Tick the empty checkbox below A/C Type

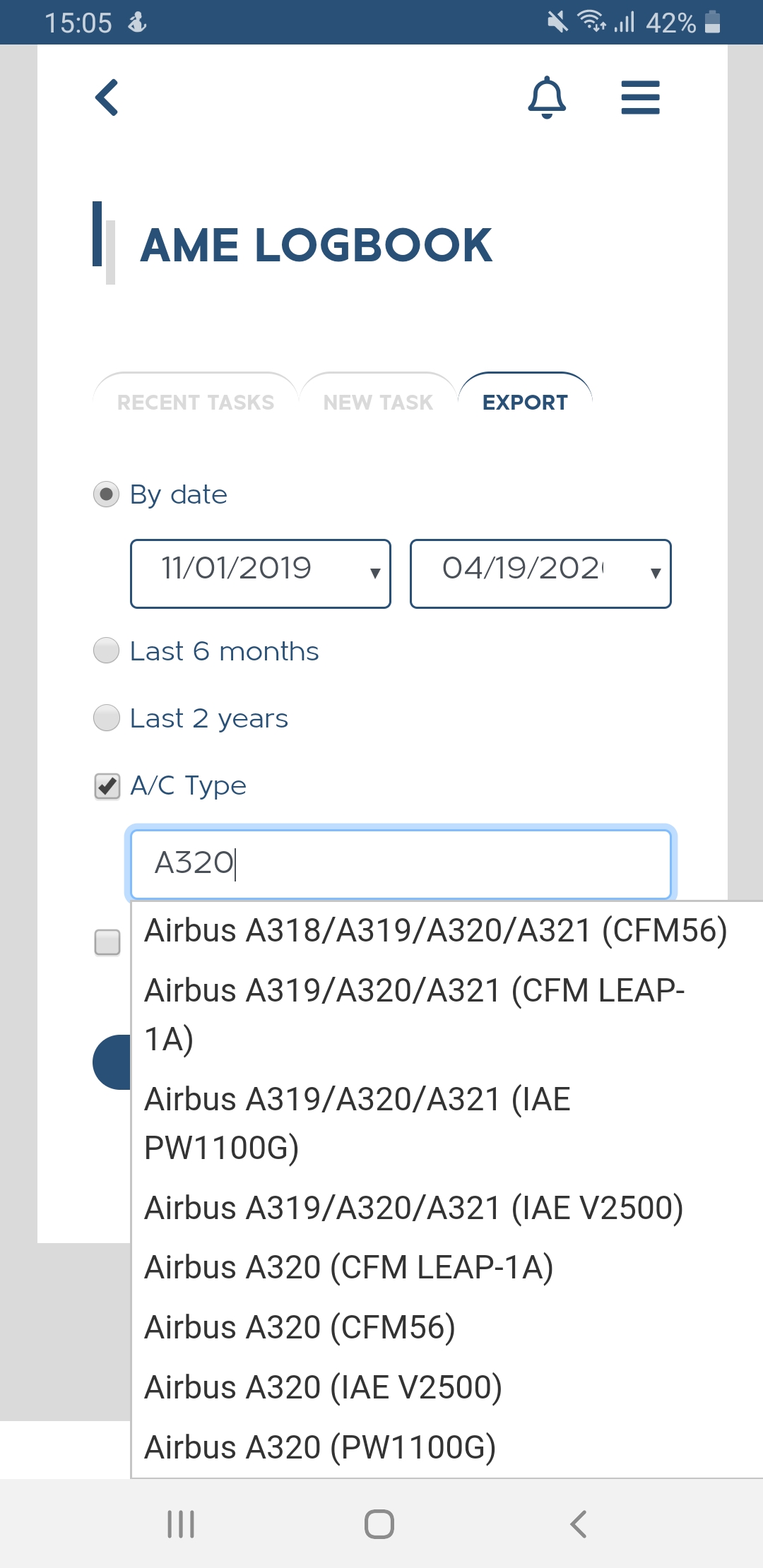107,942
